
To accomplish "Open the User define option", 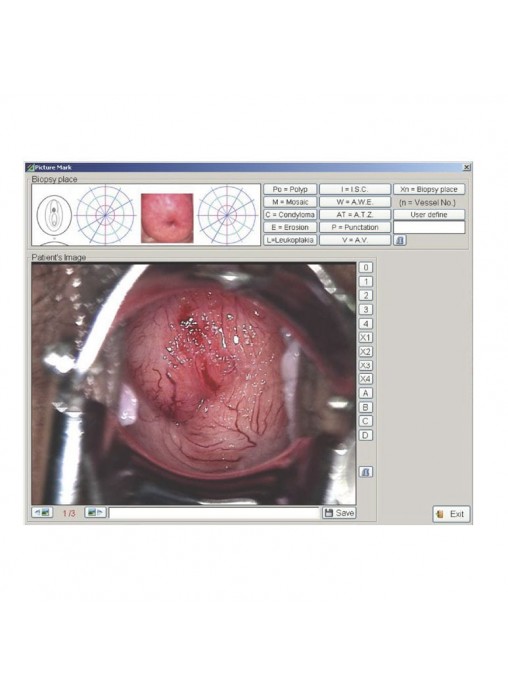I will 429,214.
